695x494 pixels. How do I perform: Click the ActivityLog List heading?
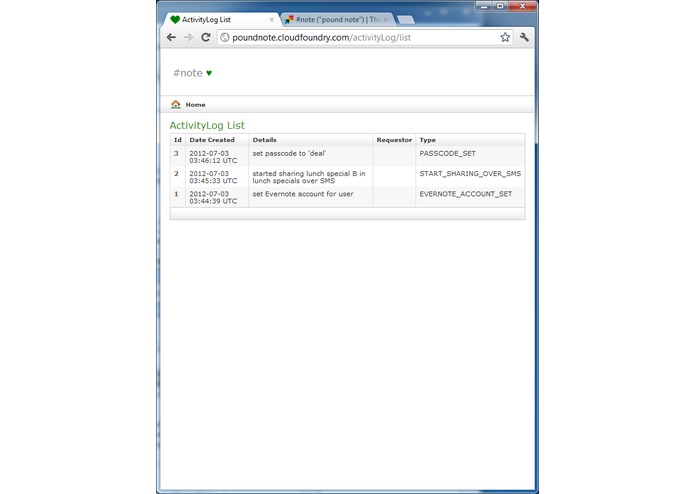(x=207, y=125)
